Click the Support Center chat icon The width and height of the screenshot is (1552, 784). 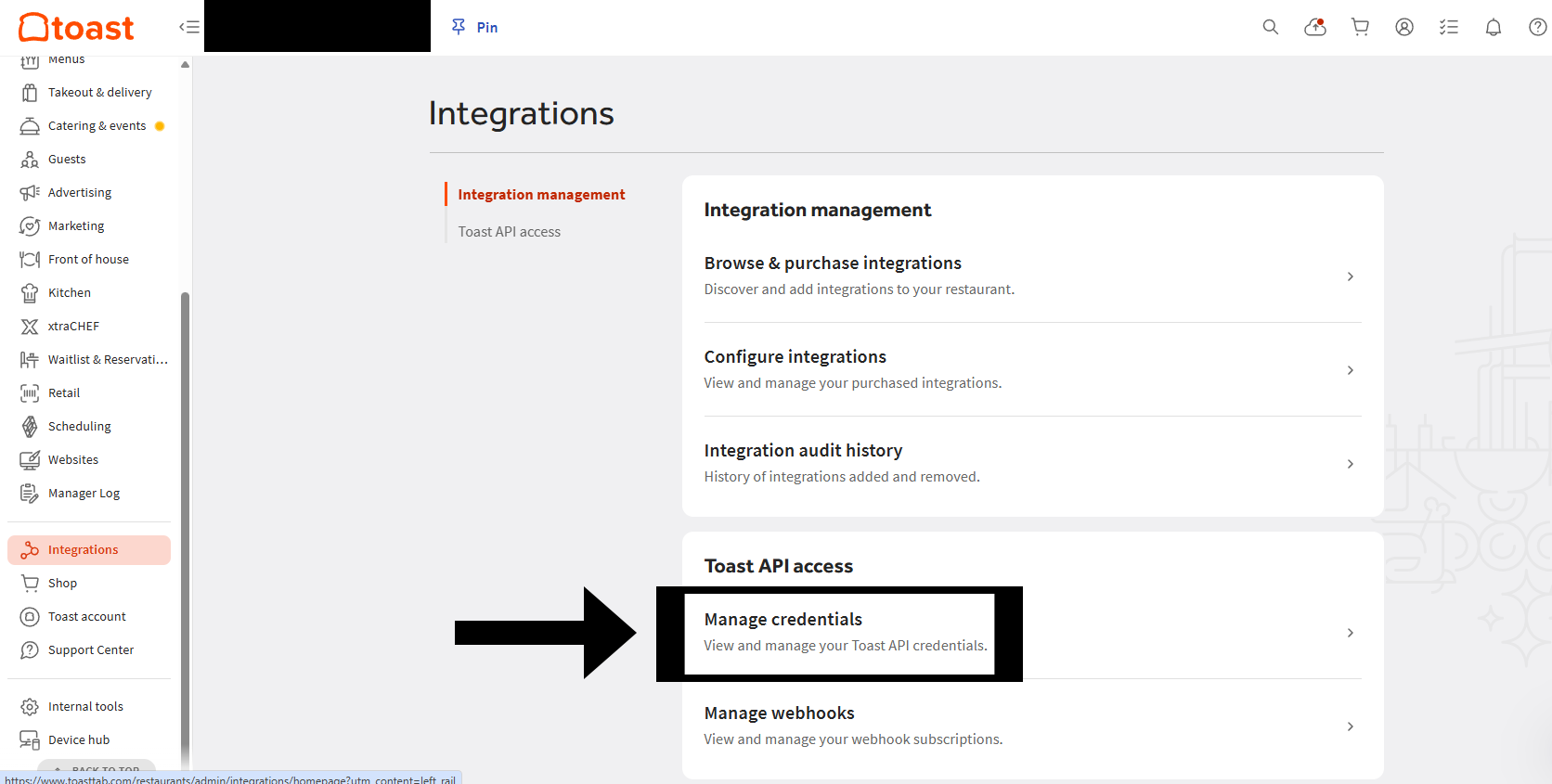(30, 650)
